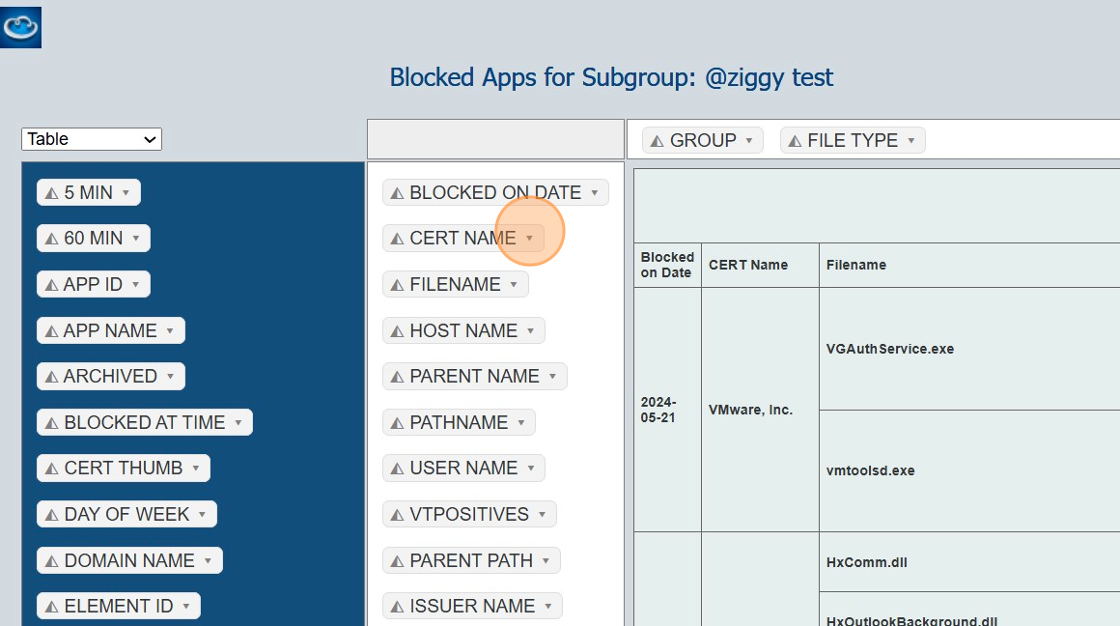Viewport: 1120px width, 626px height.
Task: Click the warning triangle icon on APP ID
Action: (52, 285)
